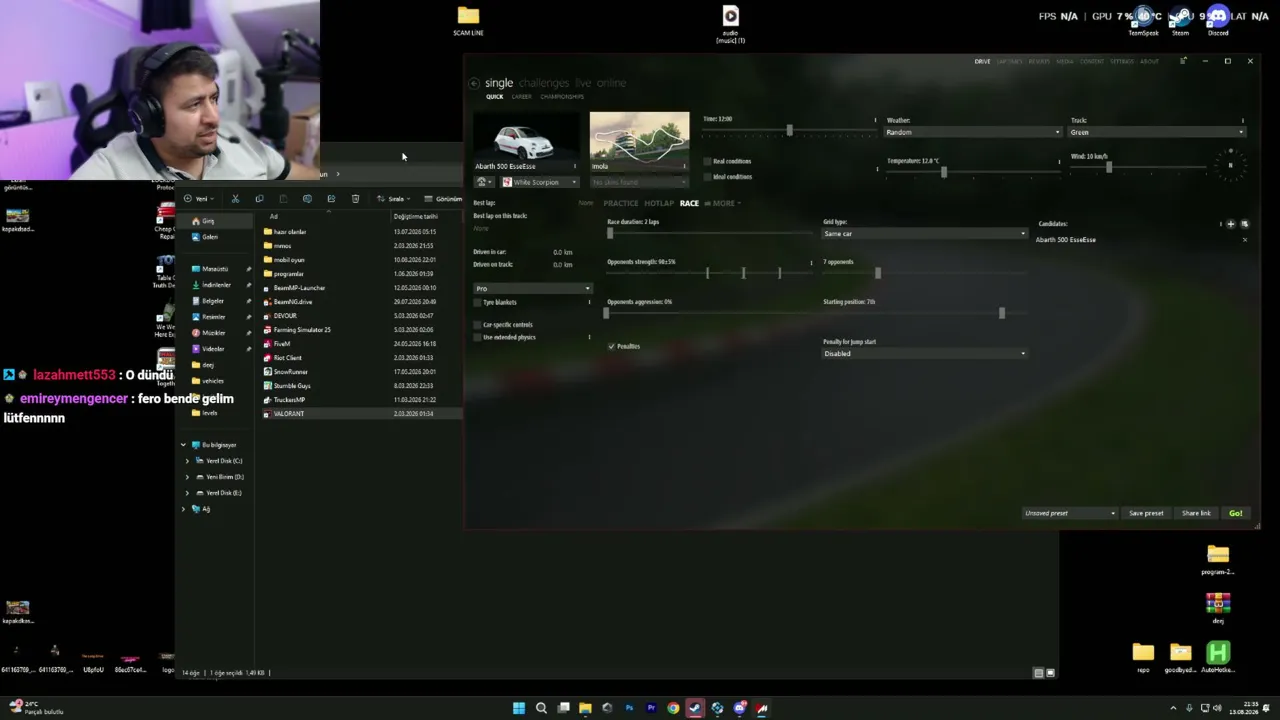
Task: Select the BeamNG.drive shortcut in file list
Action: click(x=293, y=302)
